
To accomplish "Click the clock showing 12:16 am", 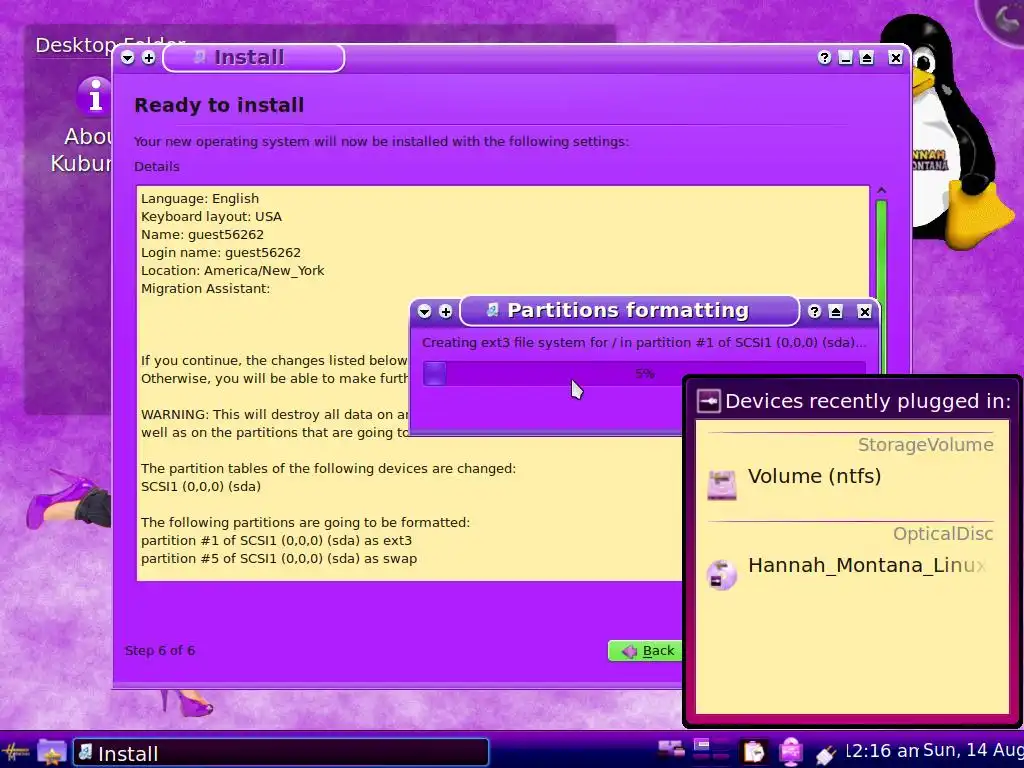I will tap(882, 751).
